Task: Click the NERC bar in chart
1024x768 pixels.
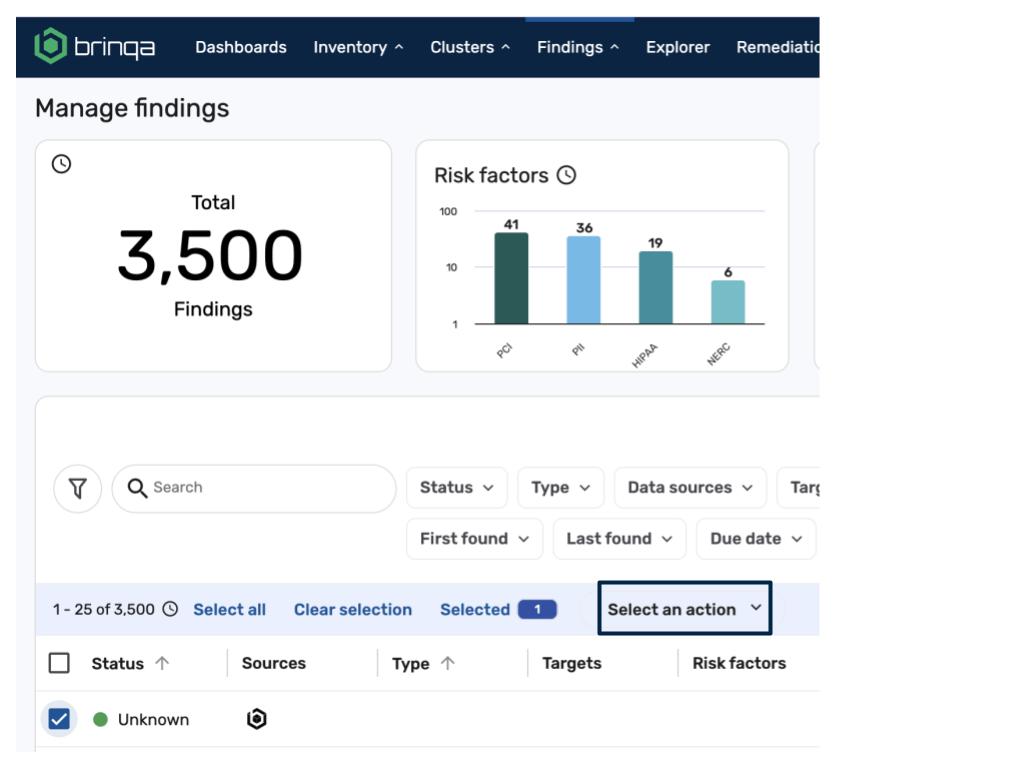Action: 728,302
